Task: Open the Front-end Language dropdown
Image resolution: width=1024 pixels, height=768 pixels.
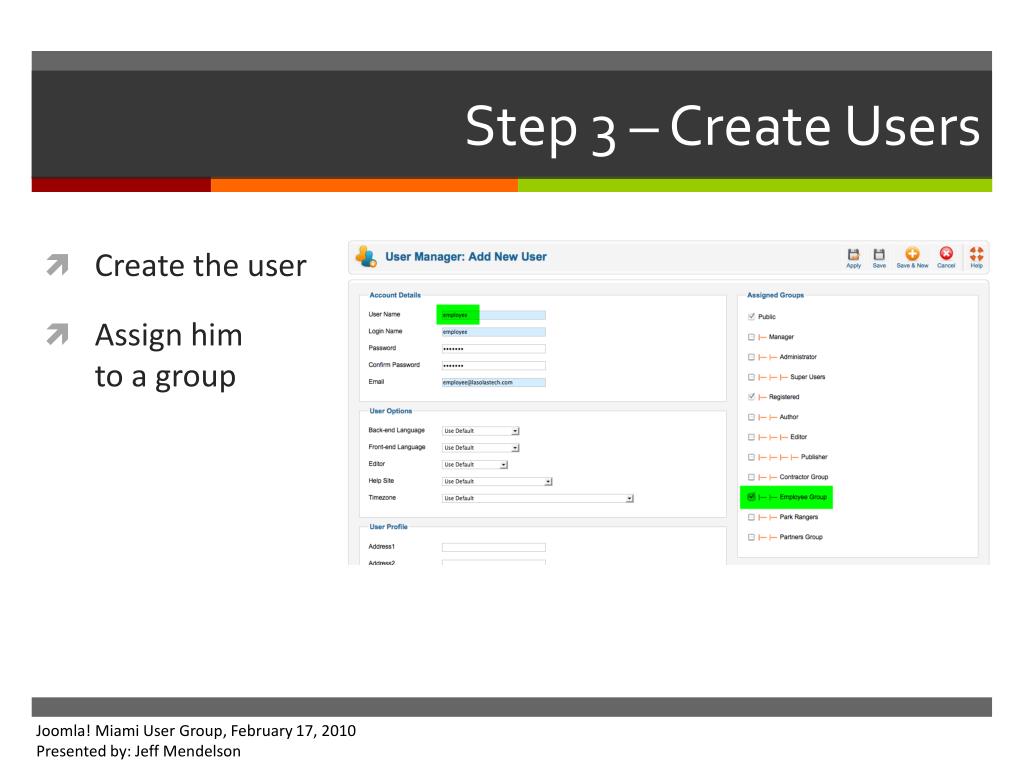Action: (x=481, y=448)
